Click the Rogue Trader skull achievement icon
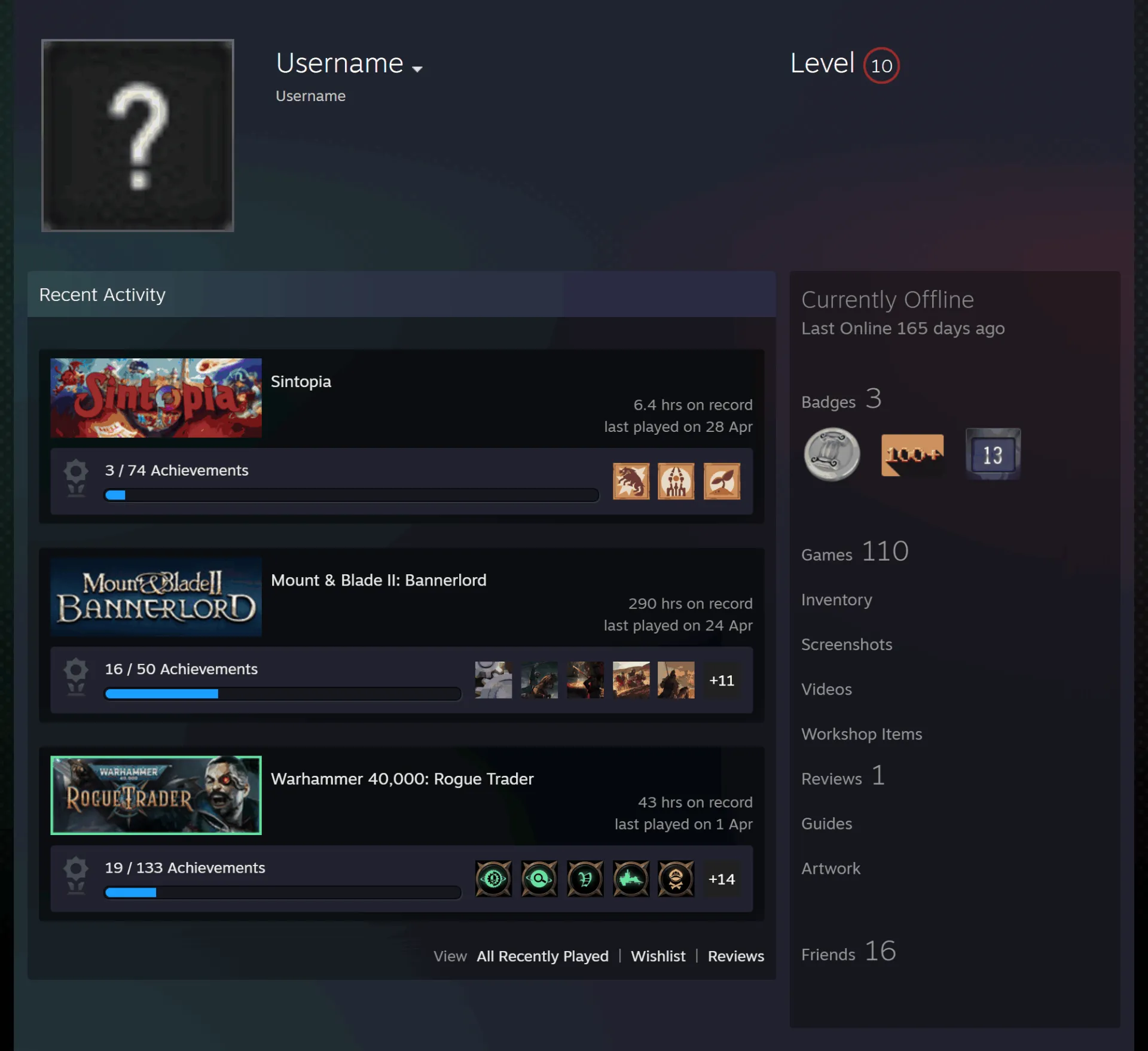The height and width of the screenshot is (1051, 1148). [676, 878]
